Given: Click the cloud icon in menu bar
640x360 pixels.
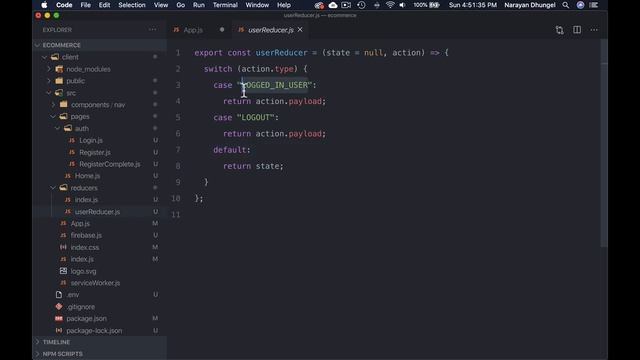Looking at the screenshot, I should pyautogui.click(x=333, y=5).
